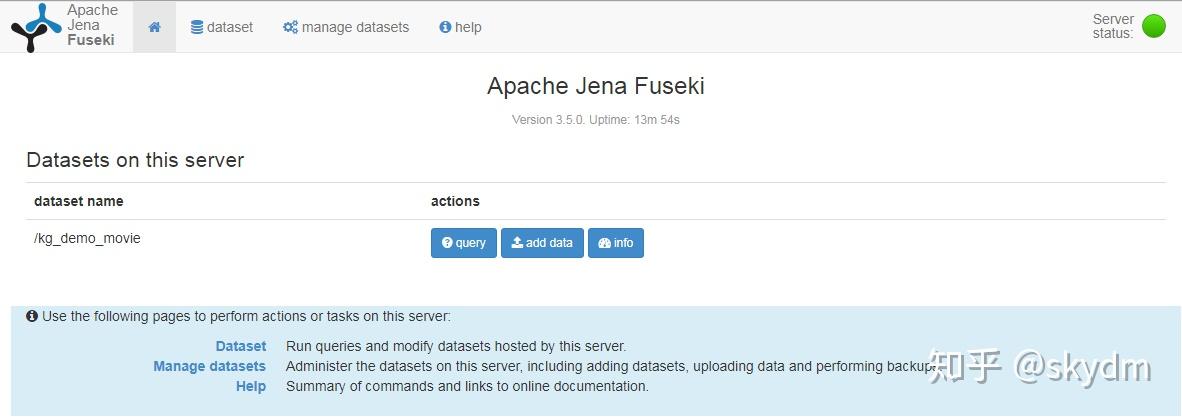Click the actions column header

[455, 201]
